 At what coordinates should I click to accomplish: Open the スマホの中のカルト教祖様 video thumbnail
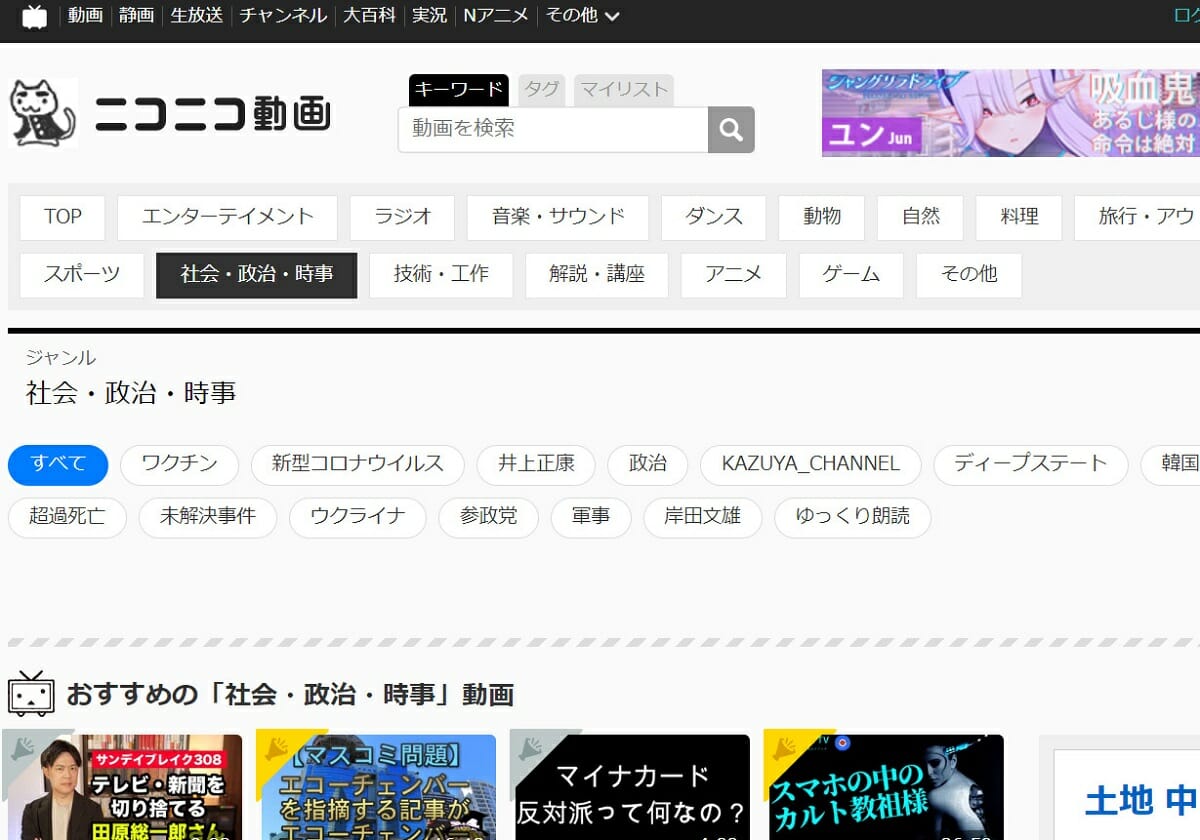(x=884, y=787)
